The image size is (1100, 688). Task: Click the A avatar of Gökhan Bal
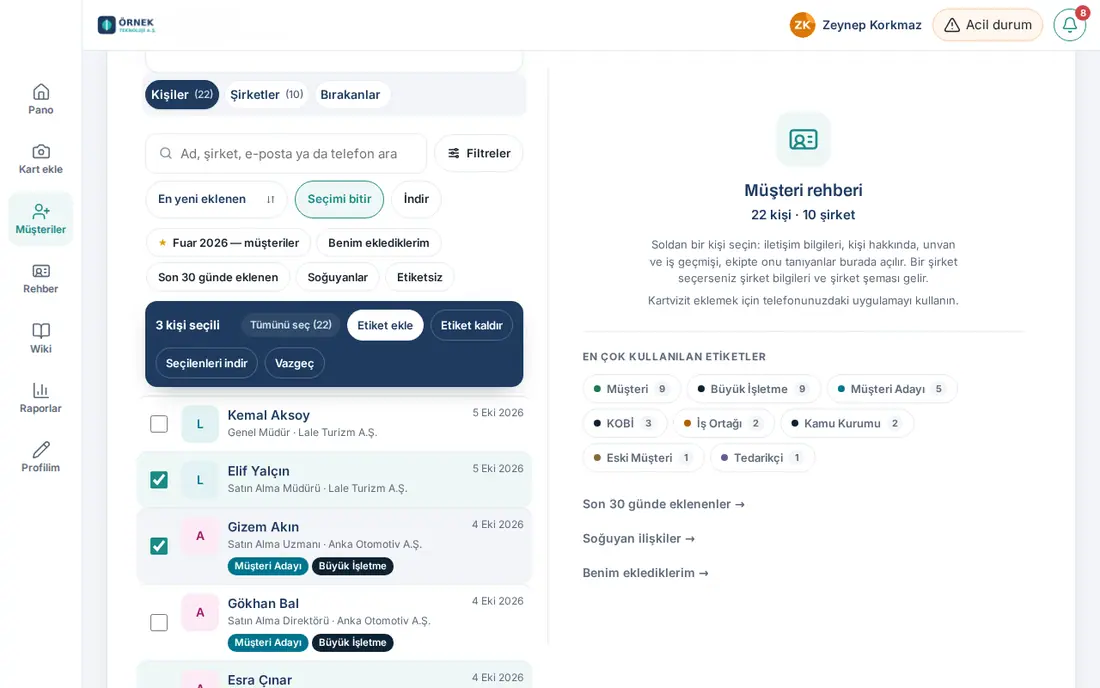click(200, 612)
